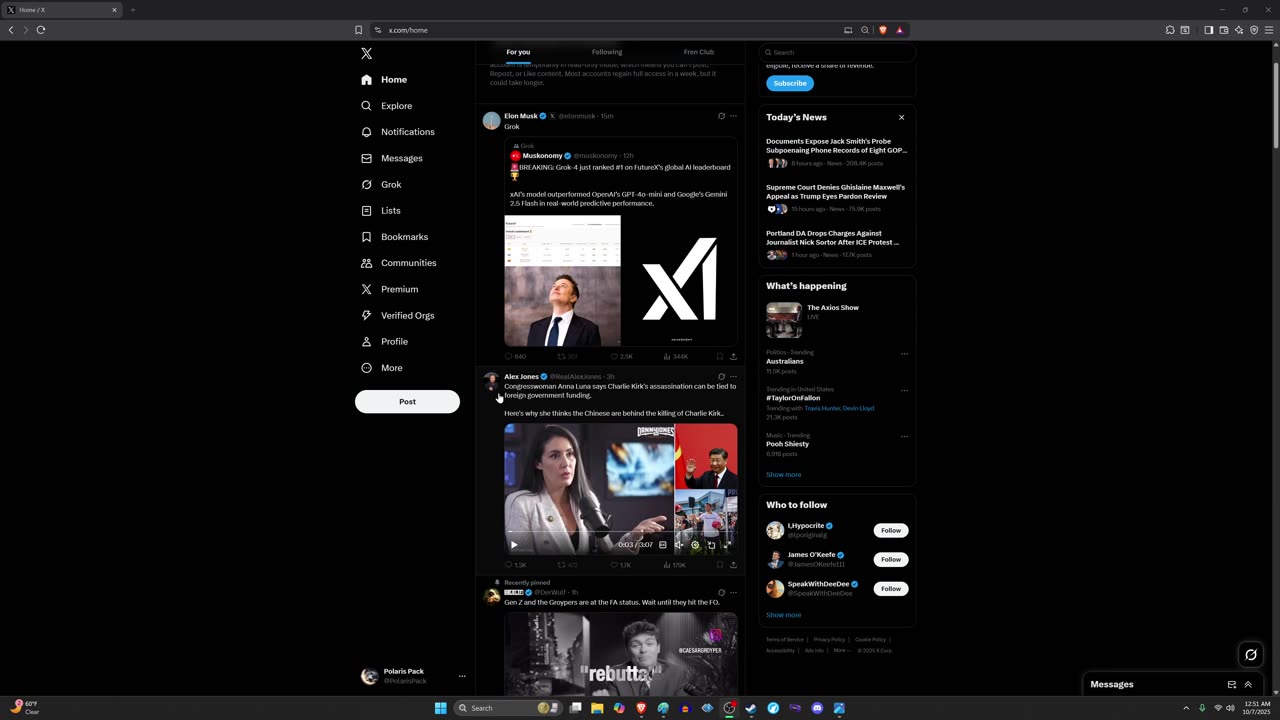
Task: Expand the Messages drawer
Action: 1248,685
